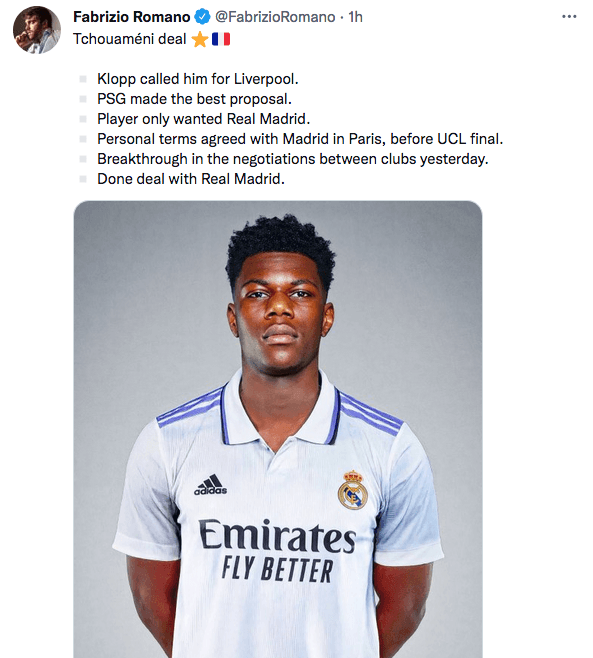Open Fabrizio Romano's profile avatar

(x=37, y=30)
